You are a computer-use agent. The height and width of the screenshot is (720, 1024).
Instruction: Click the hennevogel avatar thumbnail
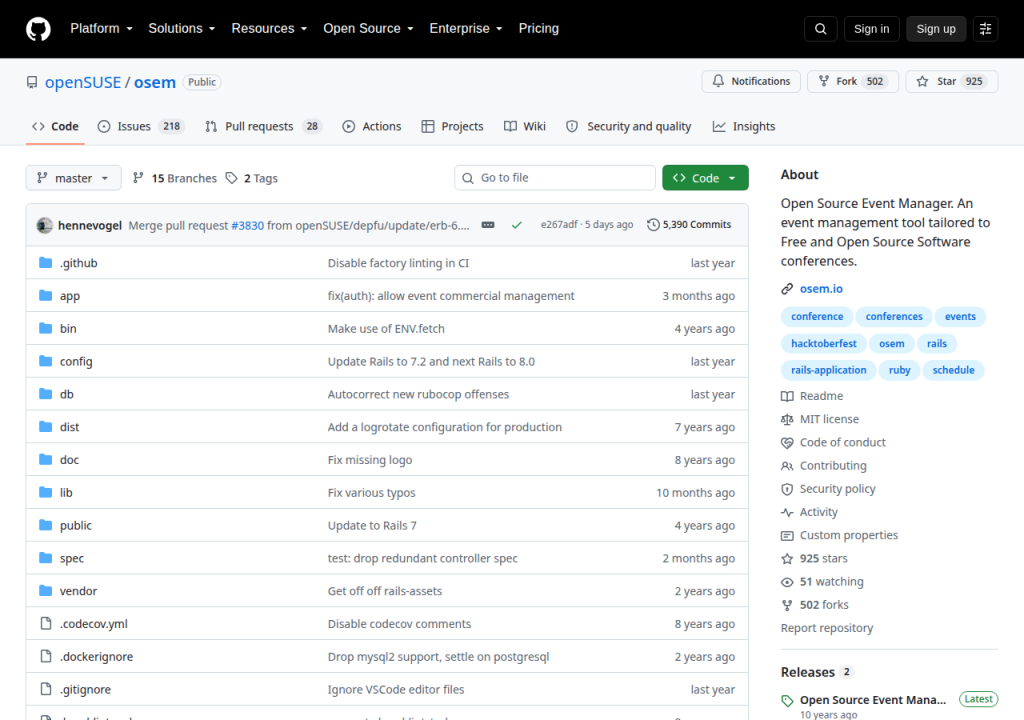44,225
